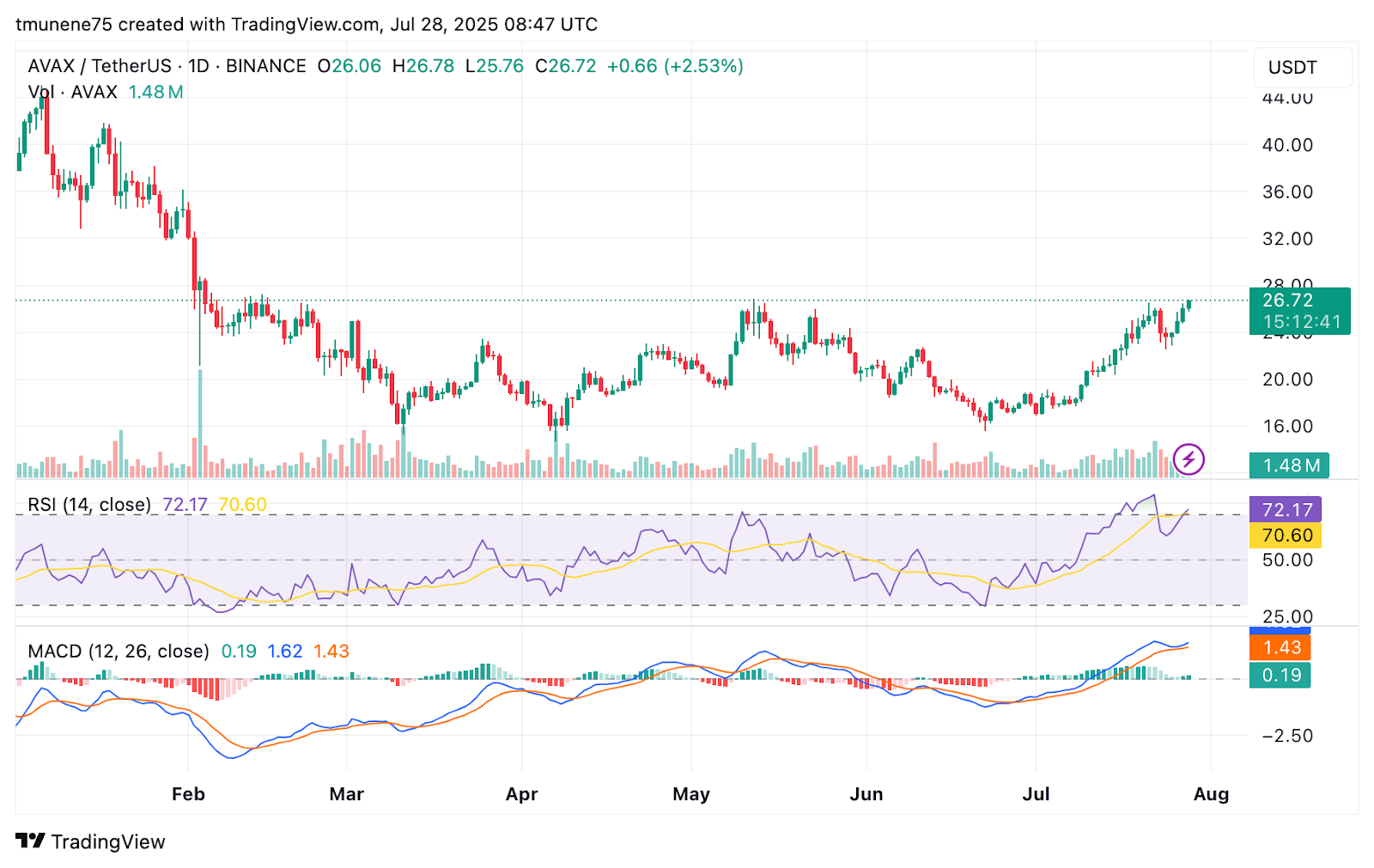Click the 32.00 price axis label

click(1287, 239)
